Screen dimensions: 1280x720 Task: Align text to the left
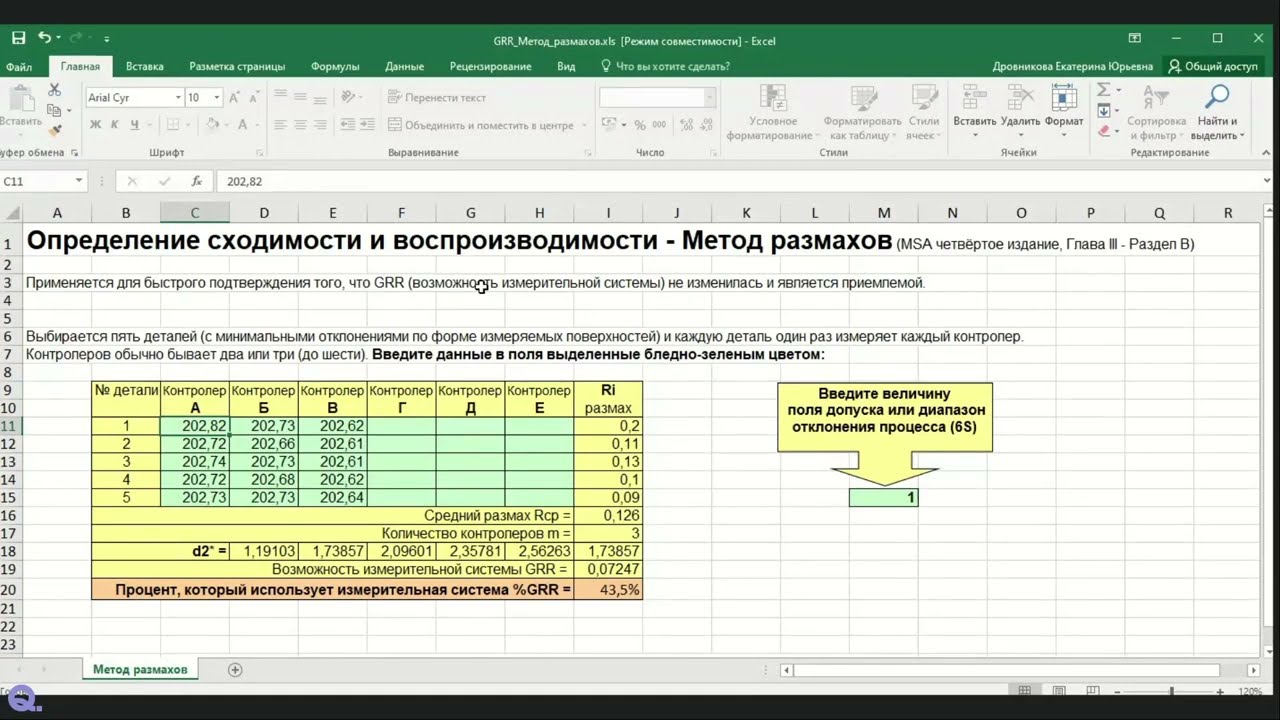281,125
